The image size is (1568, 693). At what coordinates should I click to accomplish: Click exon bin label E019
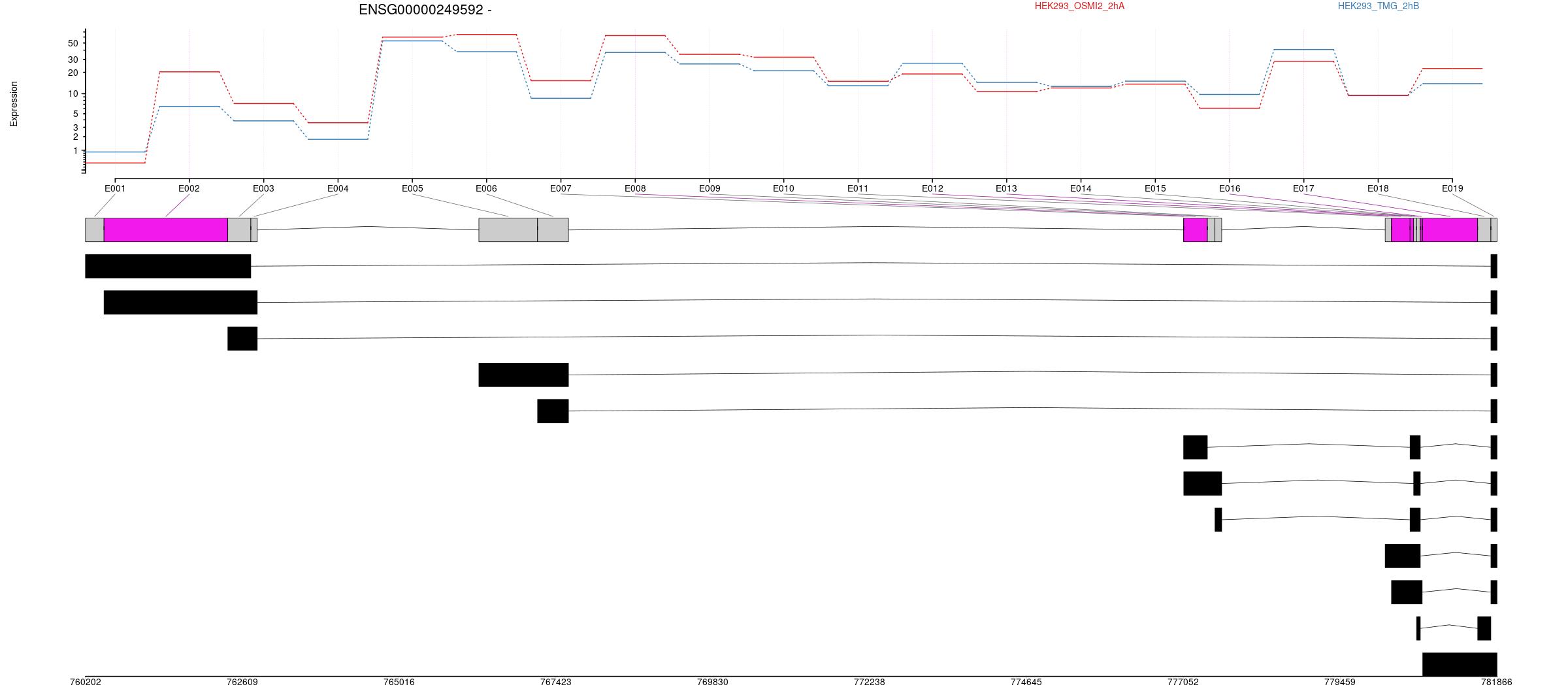(1452, 188)
